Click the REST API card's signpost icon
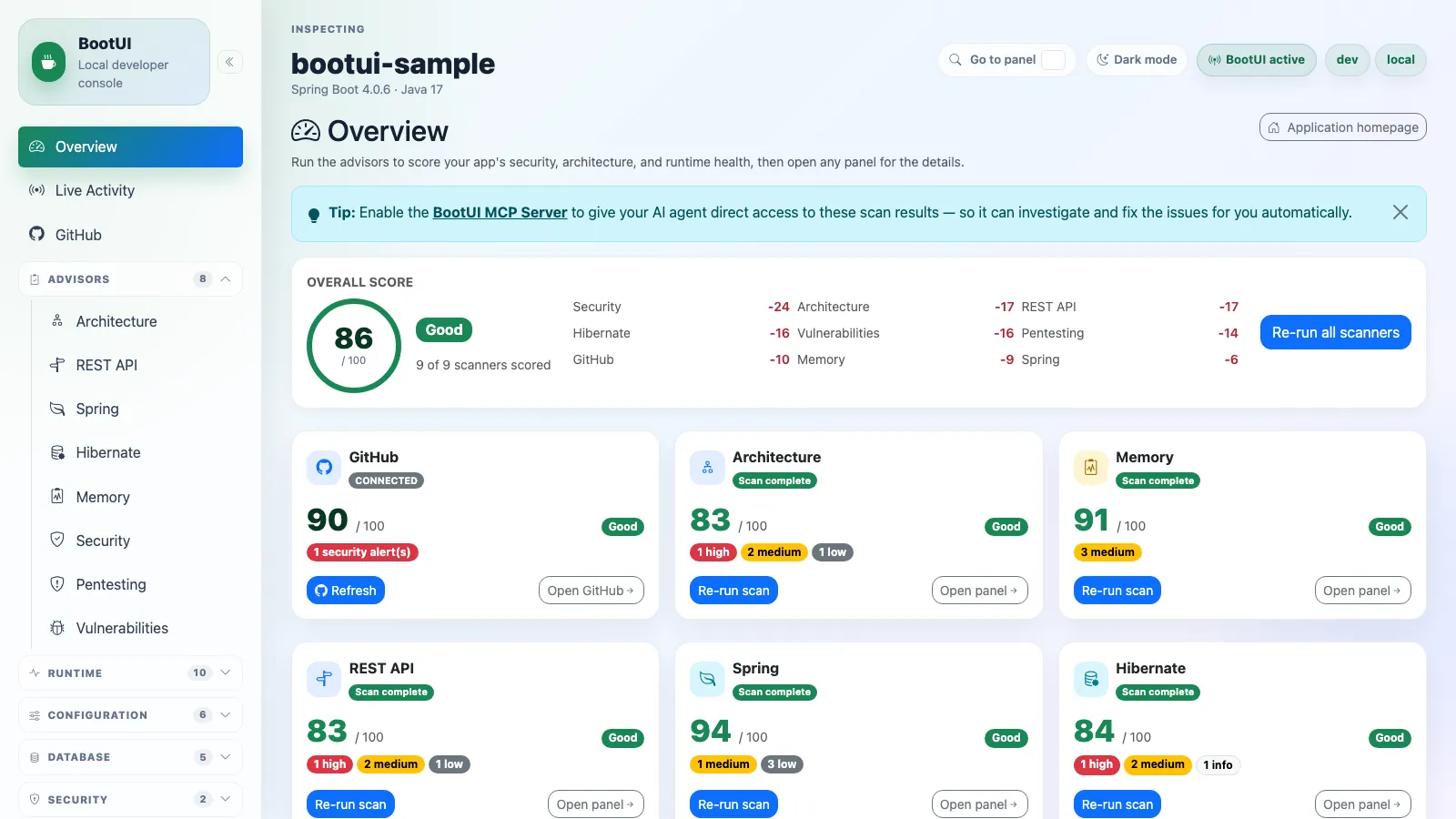Viewport: 1456px width, 819px height. tap(324, 679)
